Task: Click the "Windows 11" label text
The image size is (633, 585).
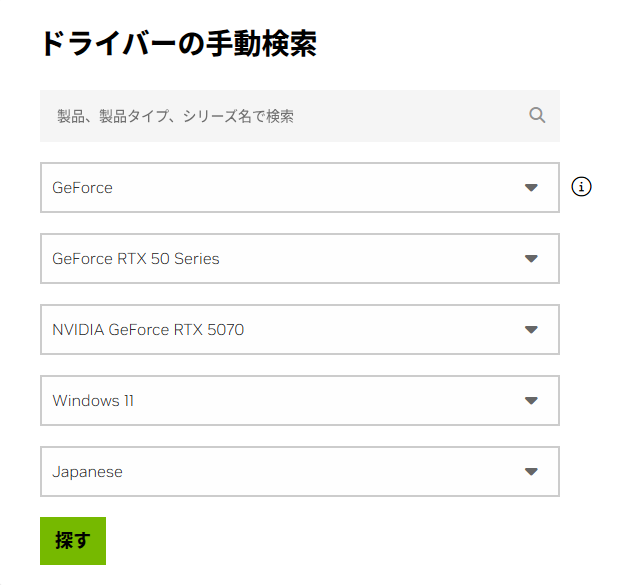Action: point(93,401)
